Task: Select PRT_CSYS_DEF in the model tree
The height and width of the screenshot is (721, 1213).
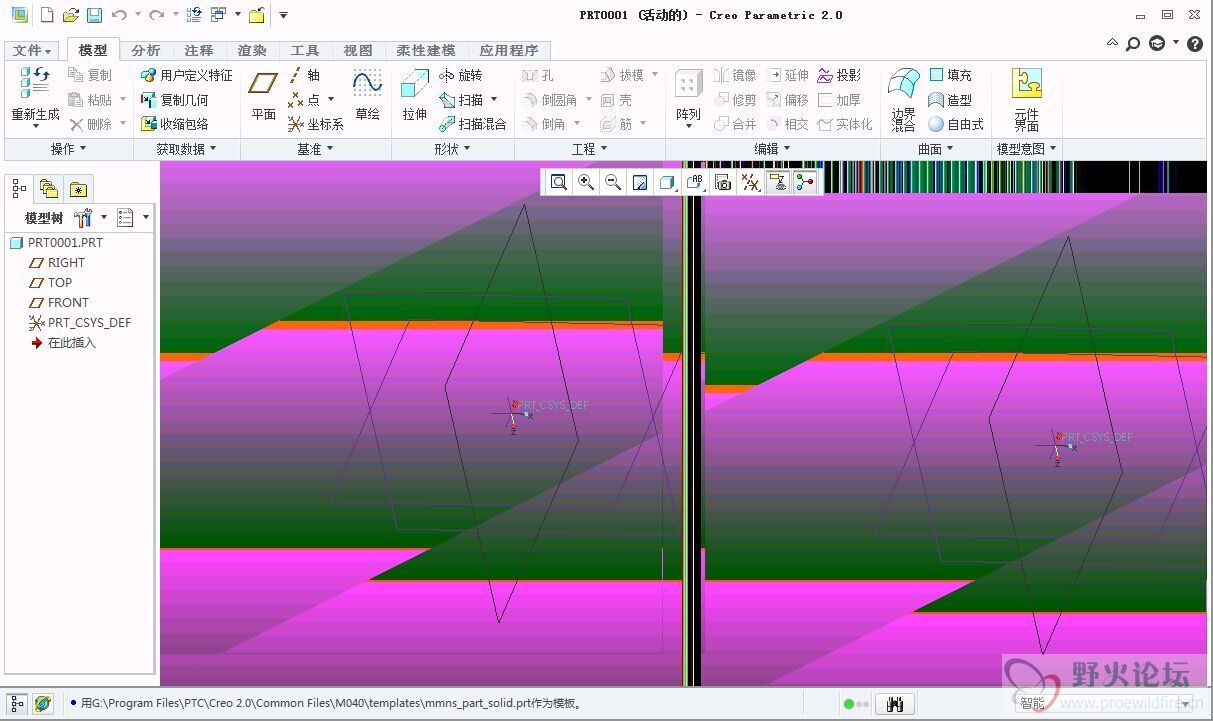Action: click(x=80, y=322)
